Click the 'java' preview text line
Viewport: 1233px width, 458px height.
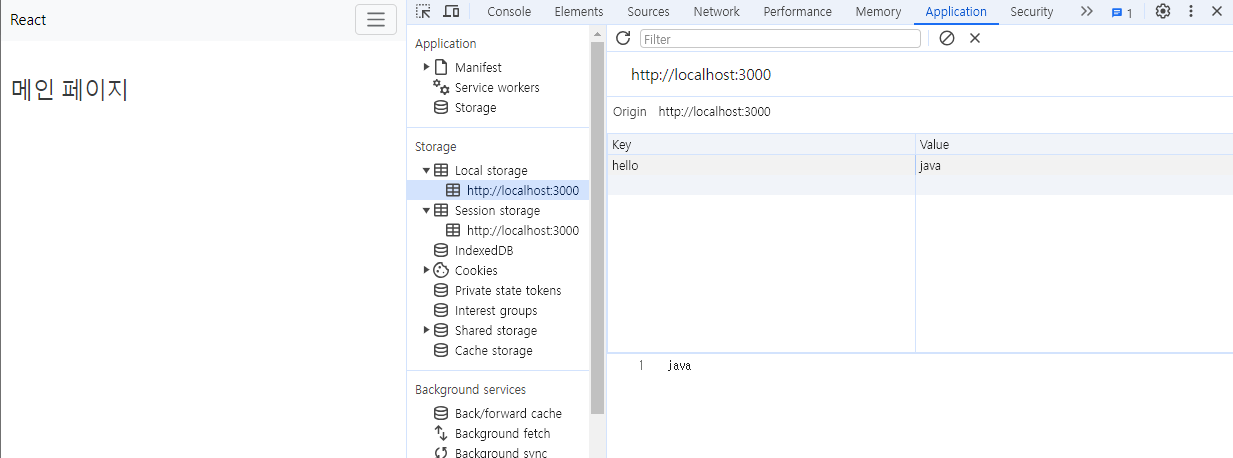(x=679, y=366)
